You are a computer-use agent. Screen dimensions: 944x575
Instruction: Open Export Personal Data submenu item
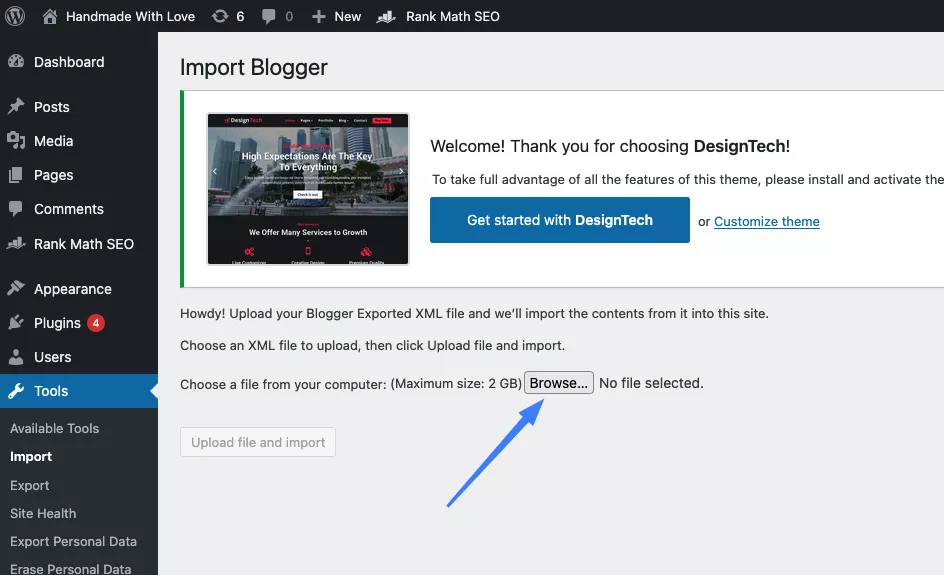tap(73, 541)
